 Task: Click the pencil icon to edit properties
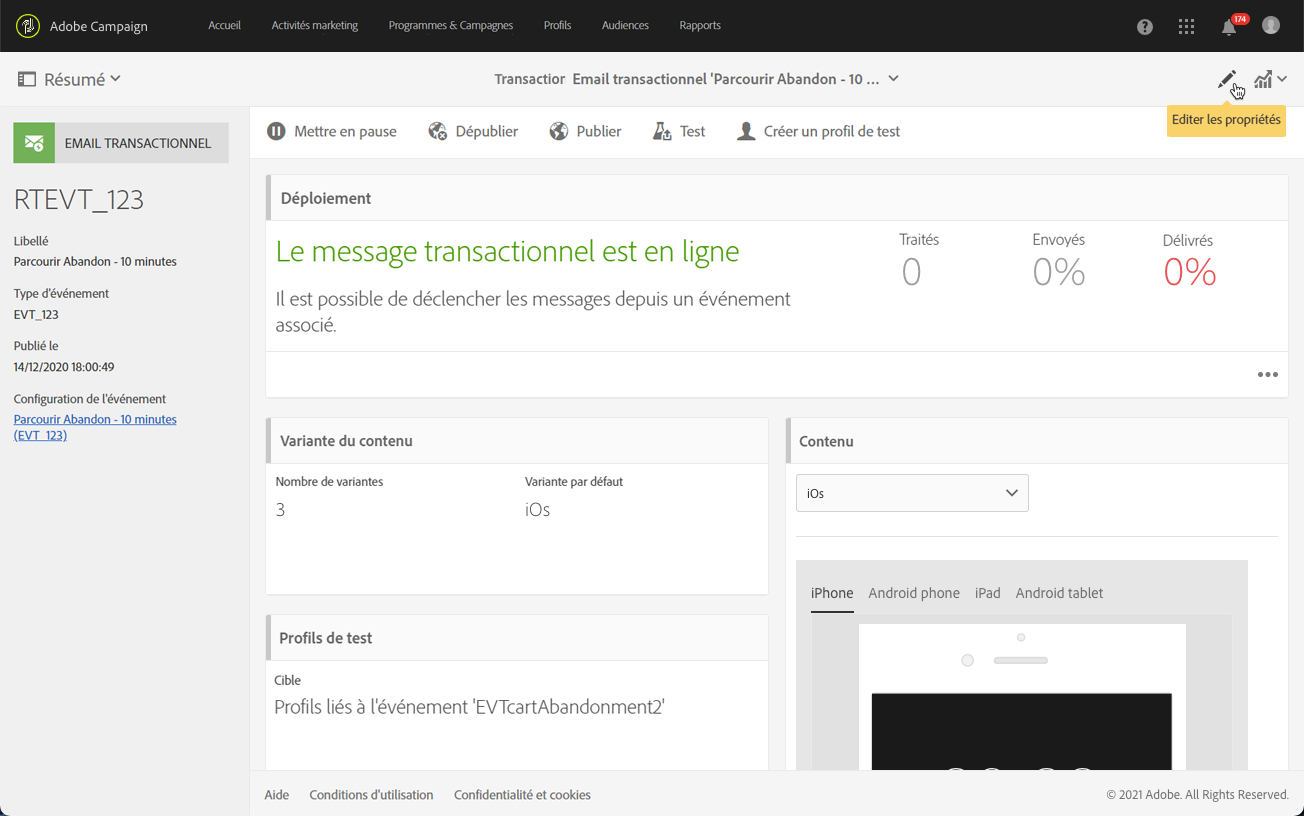click(1226, 79)
